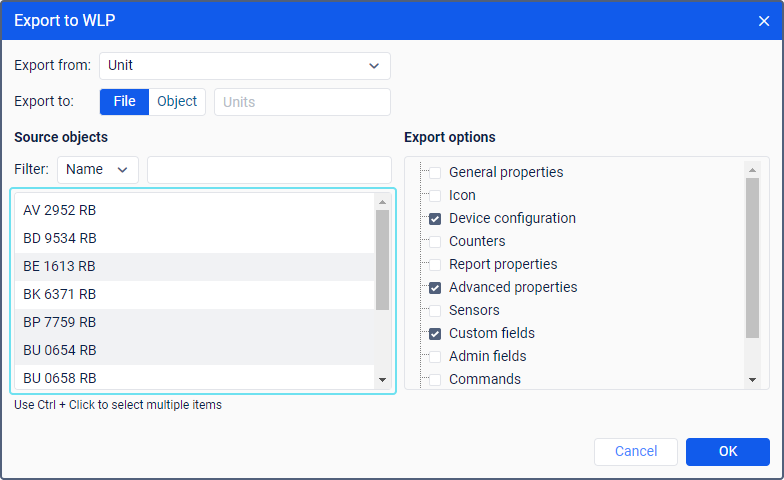Click the filter text input field

tap(269, 170)
